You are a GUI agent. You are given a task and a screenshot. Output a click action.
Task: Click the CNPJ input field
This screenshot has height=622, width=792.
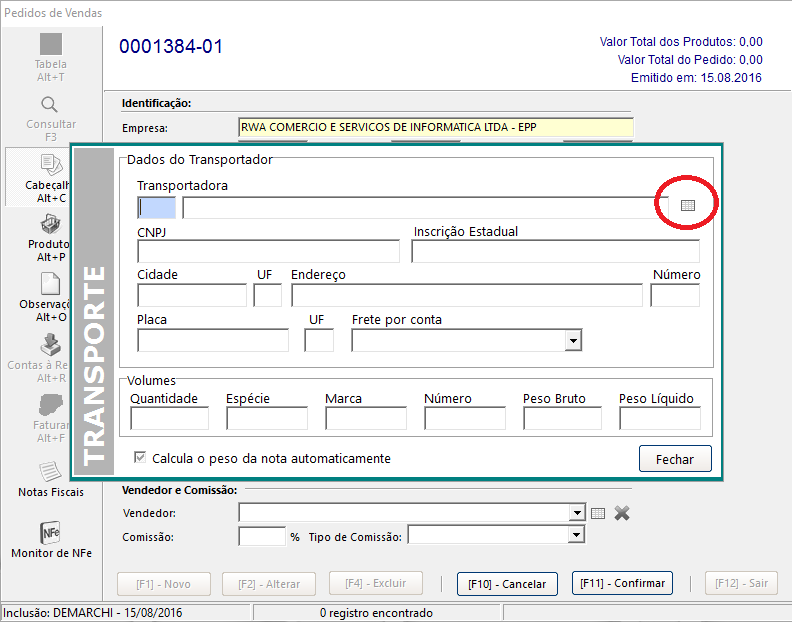268,251
